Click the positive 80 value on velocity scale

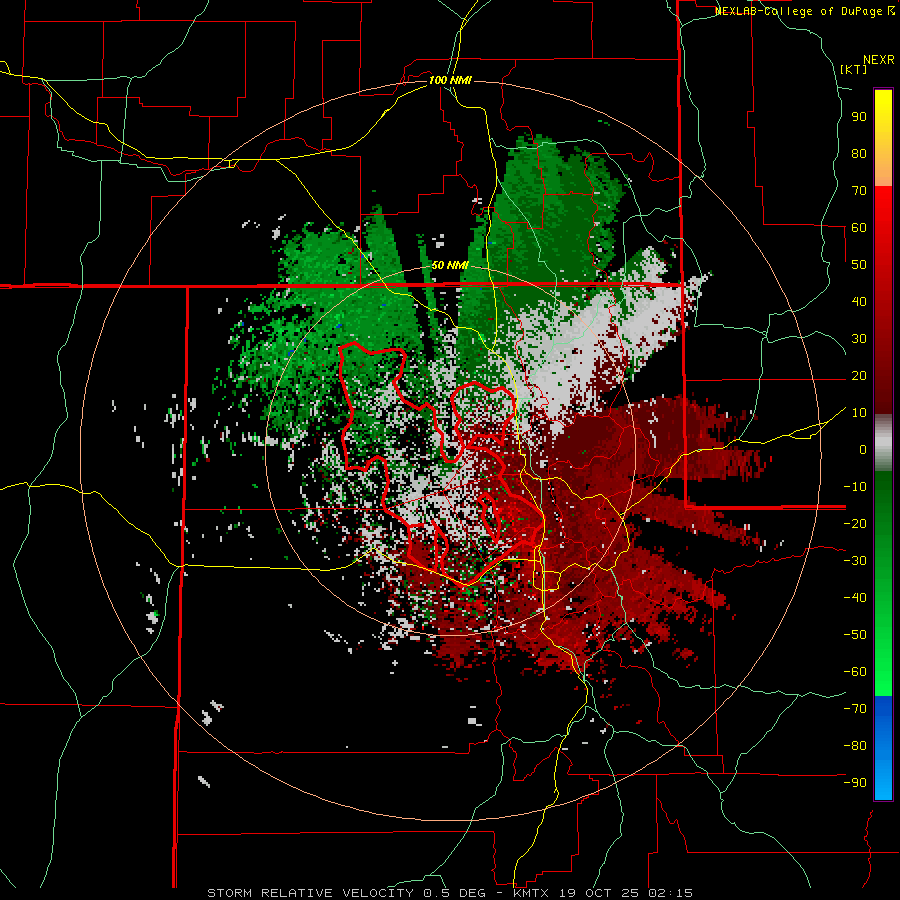859,154
